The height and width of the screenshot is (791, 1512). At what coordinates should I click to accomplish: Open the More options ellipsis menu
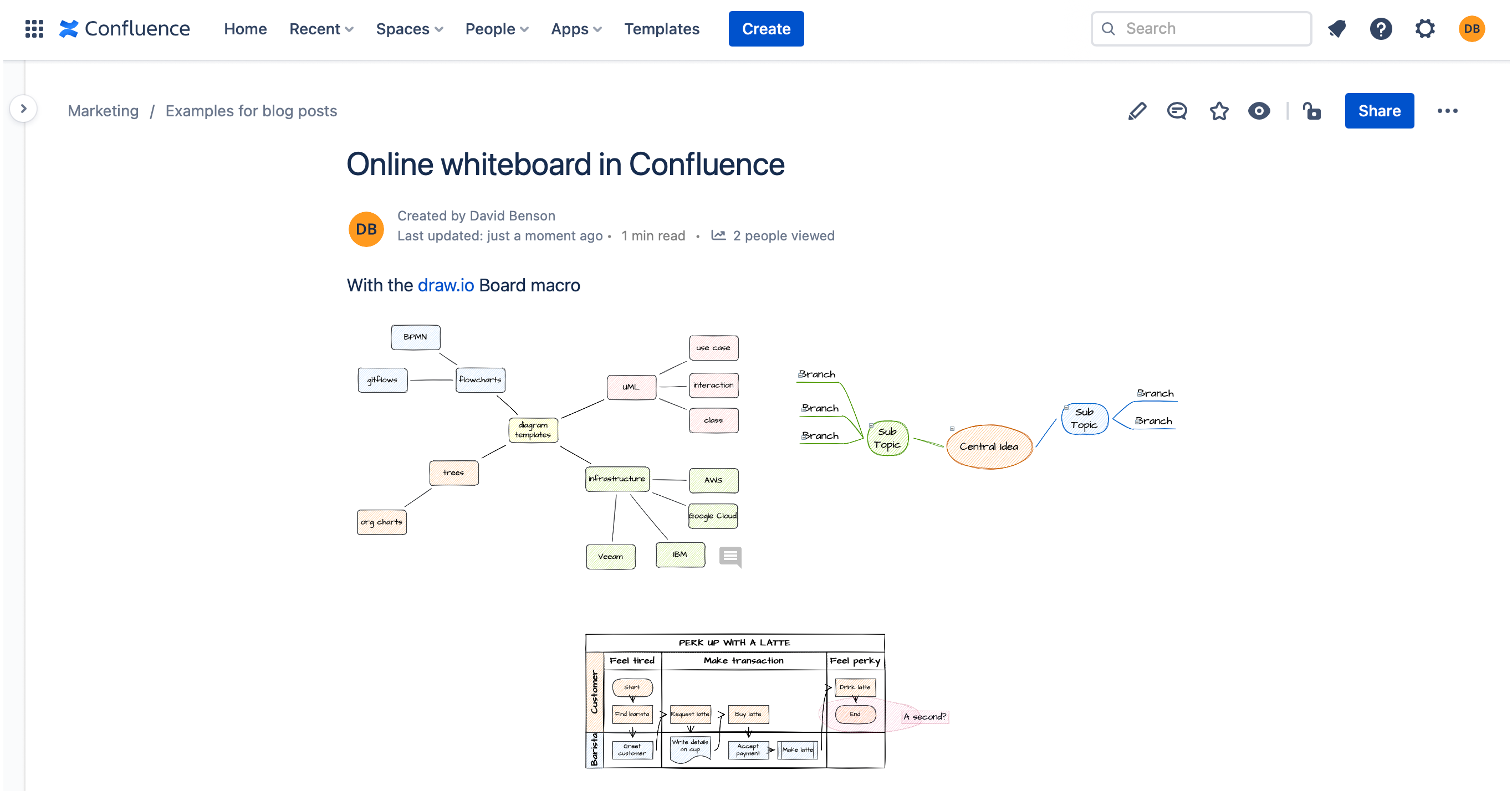pyautogui.click(x=1447, y=110)
